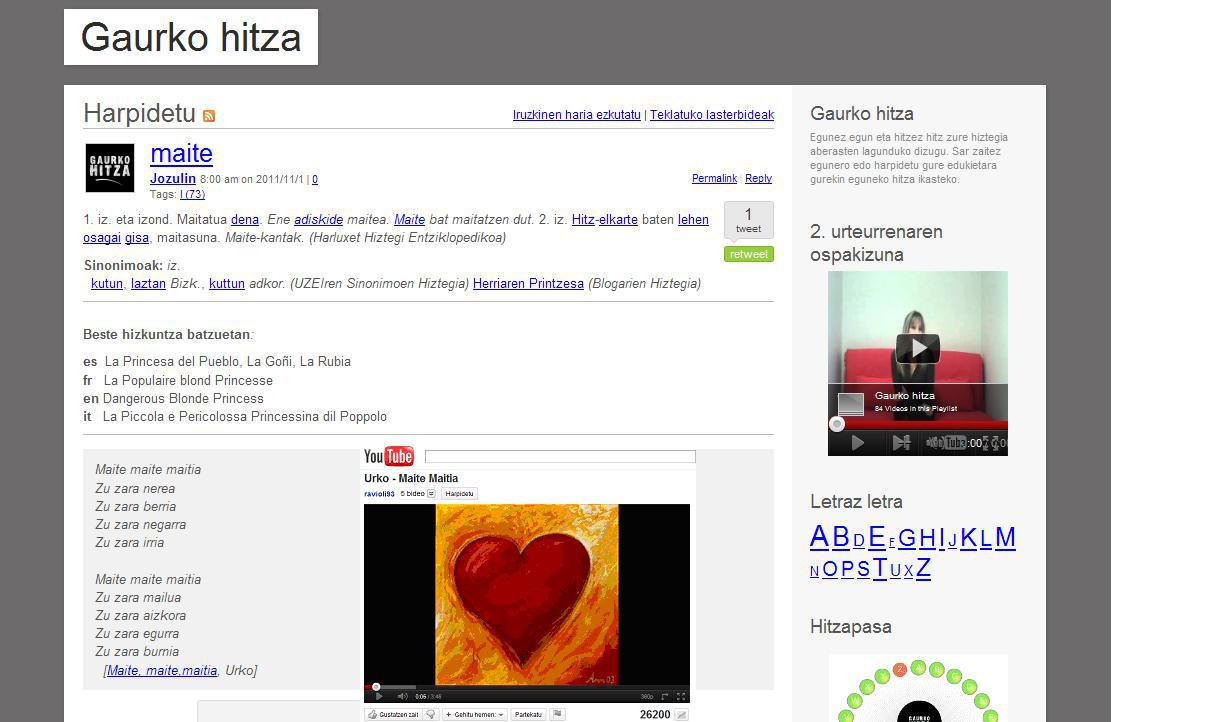
Task: Click the dislike thumbs-down icon
Action: click(431, 714)
